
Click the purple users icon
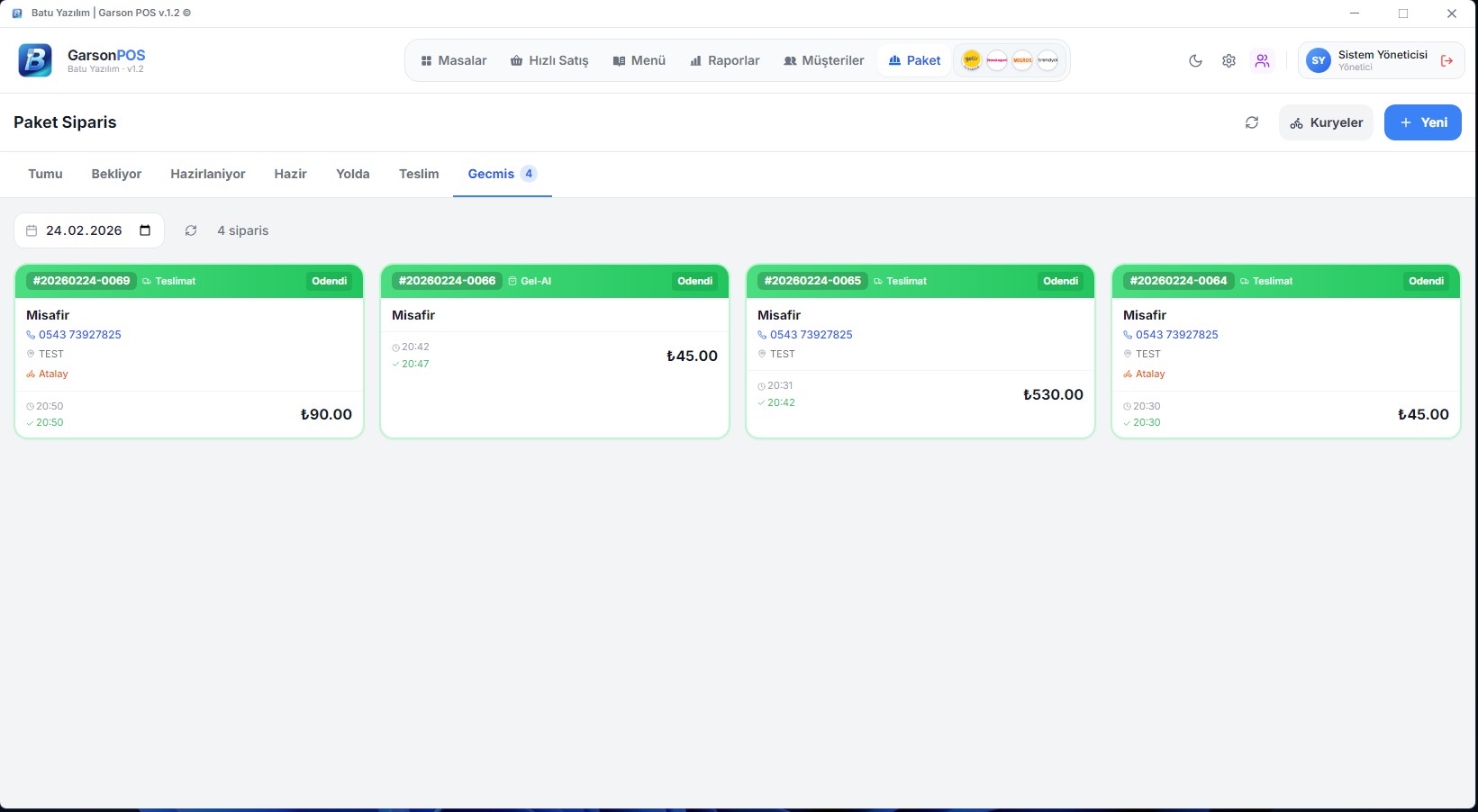1262,61
